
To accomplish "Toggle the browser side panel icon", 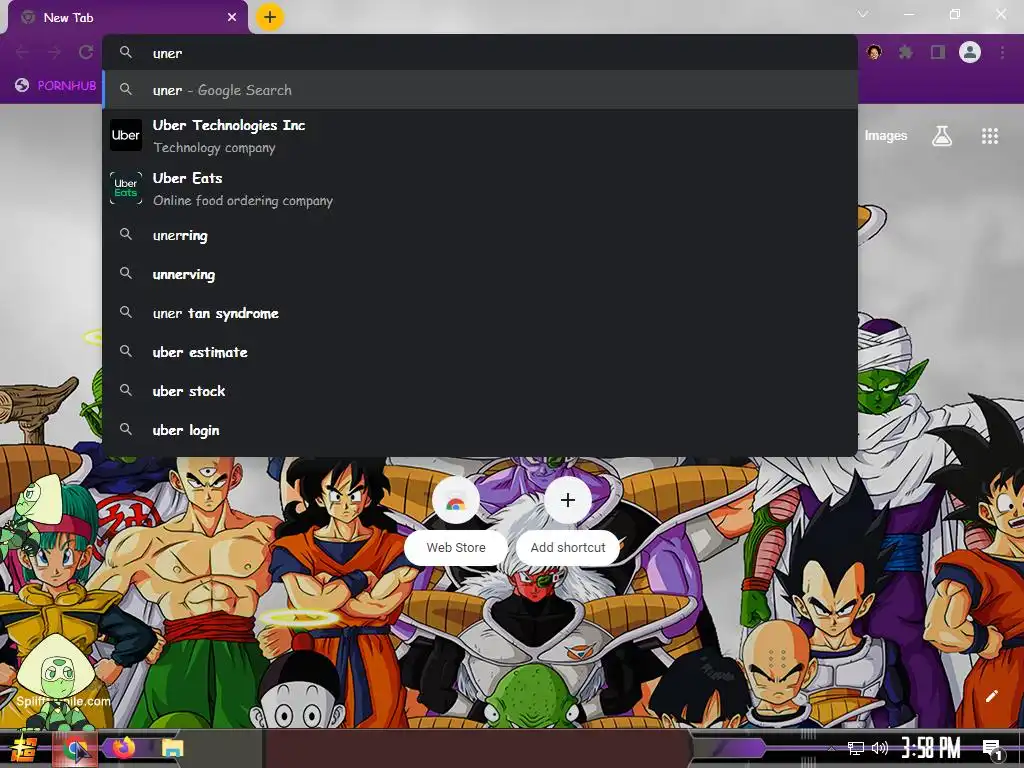I will click(x=938, y=52).
